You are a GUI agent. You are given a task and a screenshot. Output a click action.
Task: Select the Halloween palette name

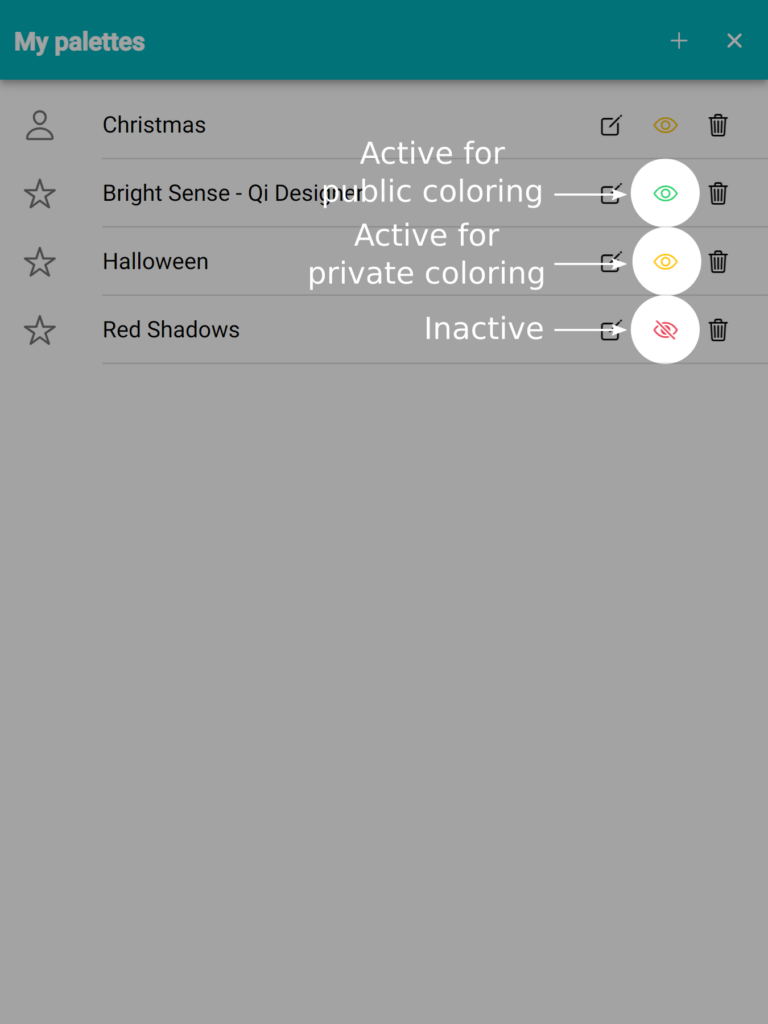155,261
